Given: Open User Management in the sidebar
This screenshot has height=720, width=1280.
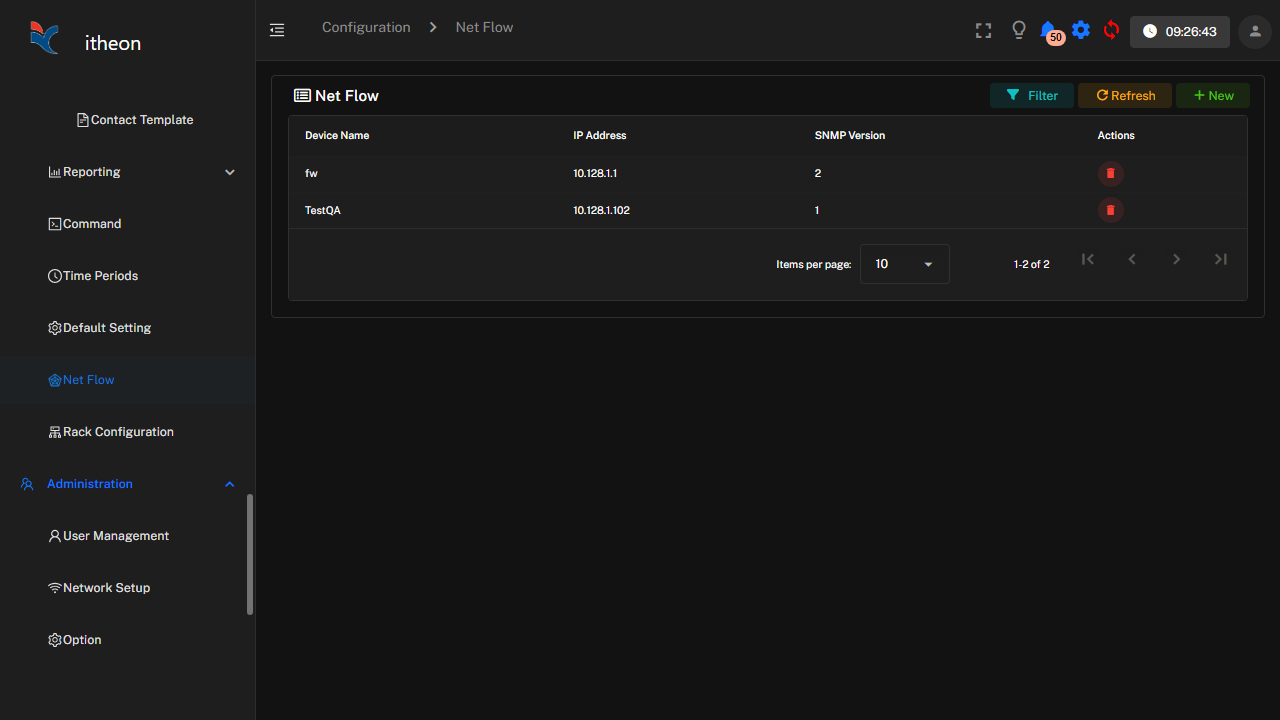Looking at the screenshot, I should pos(109,536).
